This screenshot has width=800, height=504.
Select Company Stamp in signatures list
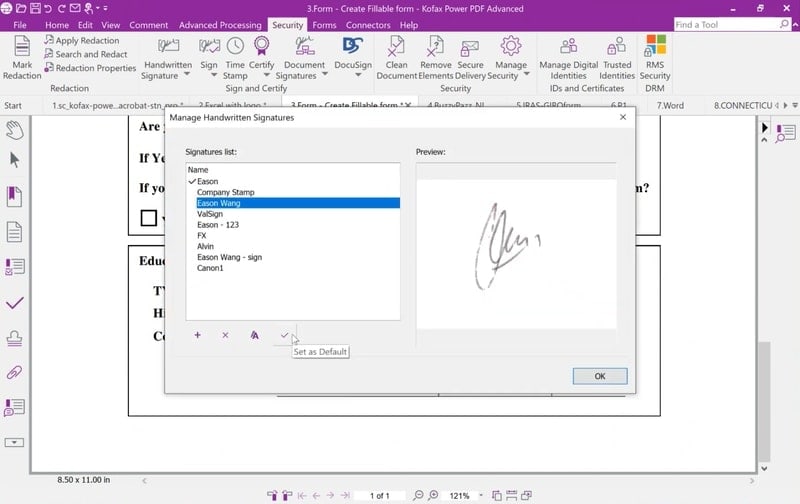[x=226, y=192]
